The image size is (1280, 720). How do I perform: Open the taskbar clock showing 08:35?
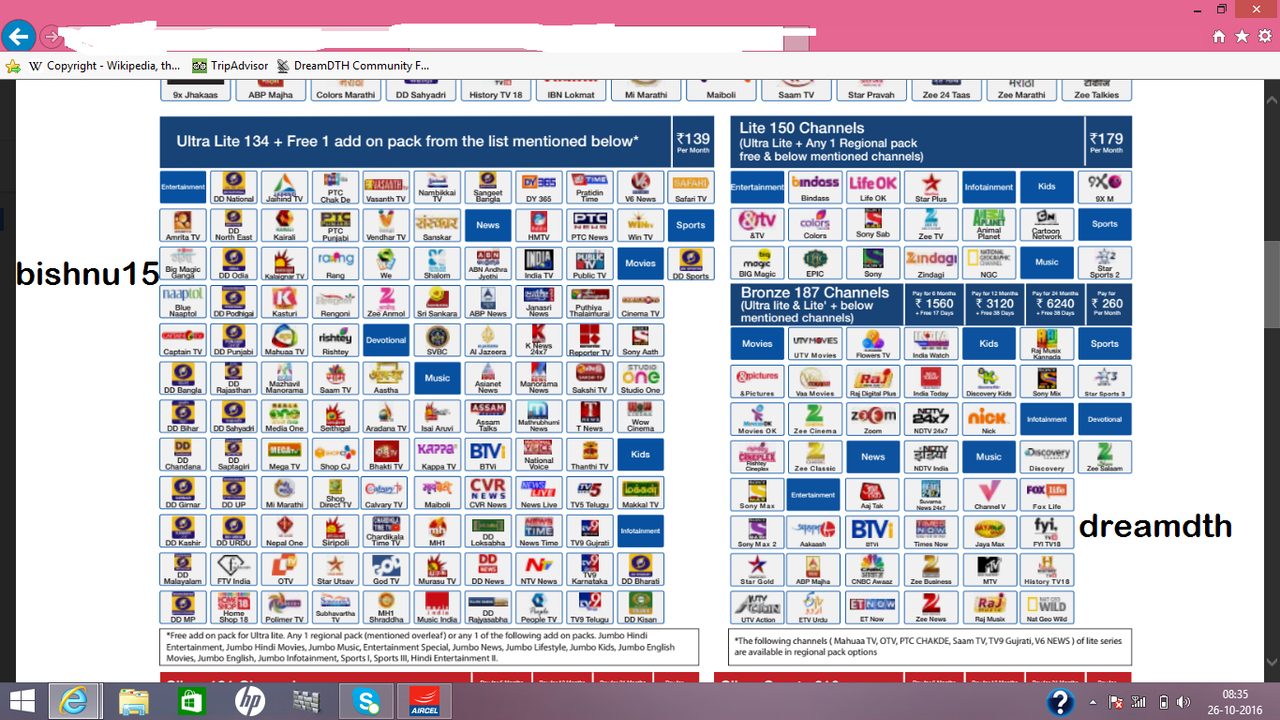coord(1235,700)
